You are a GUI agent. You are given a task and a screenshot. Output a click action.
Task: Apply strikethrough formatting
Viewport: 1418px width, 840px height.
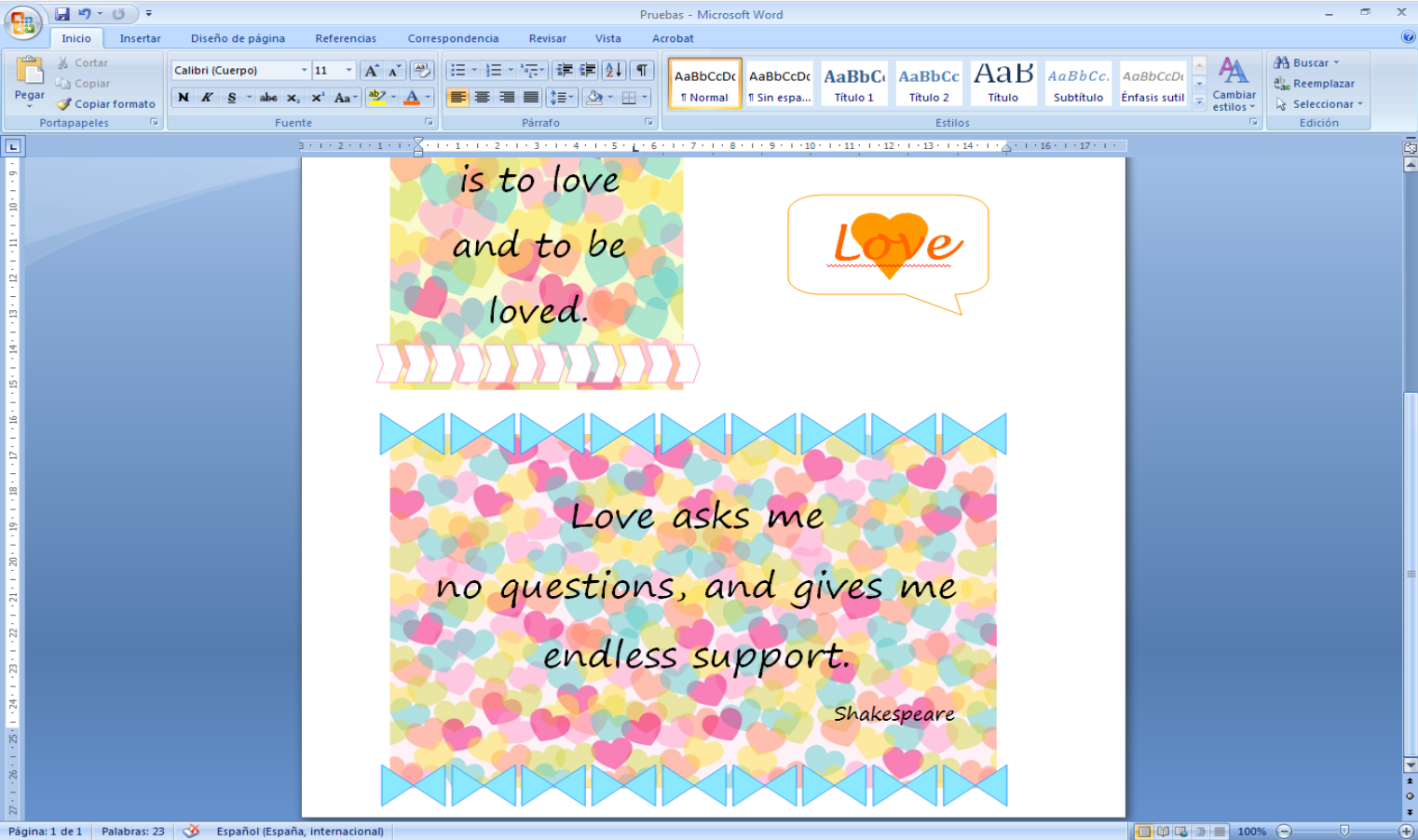click(268, 97)
